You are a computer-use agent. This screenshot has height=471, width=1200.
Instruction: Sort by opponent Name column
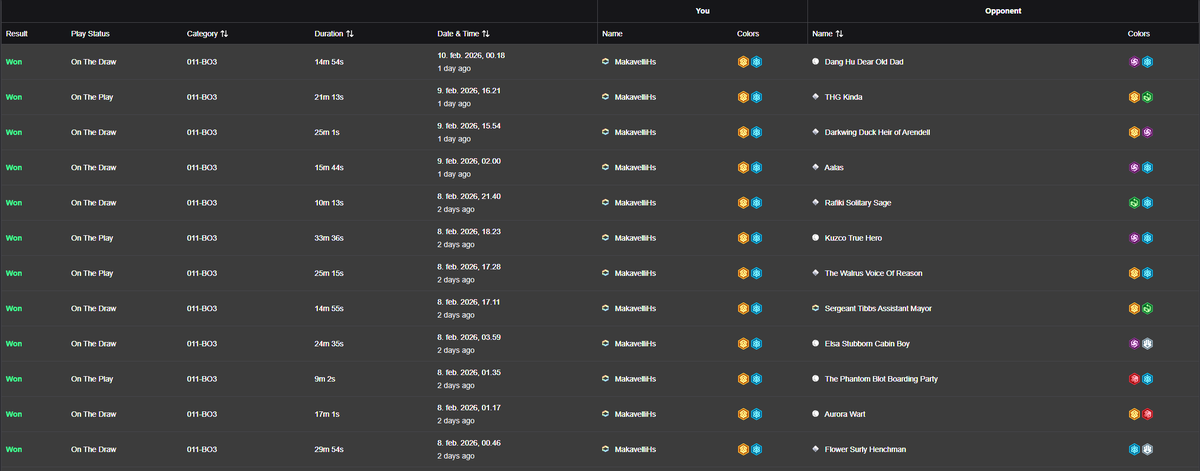point(828,33)
